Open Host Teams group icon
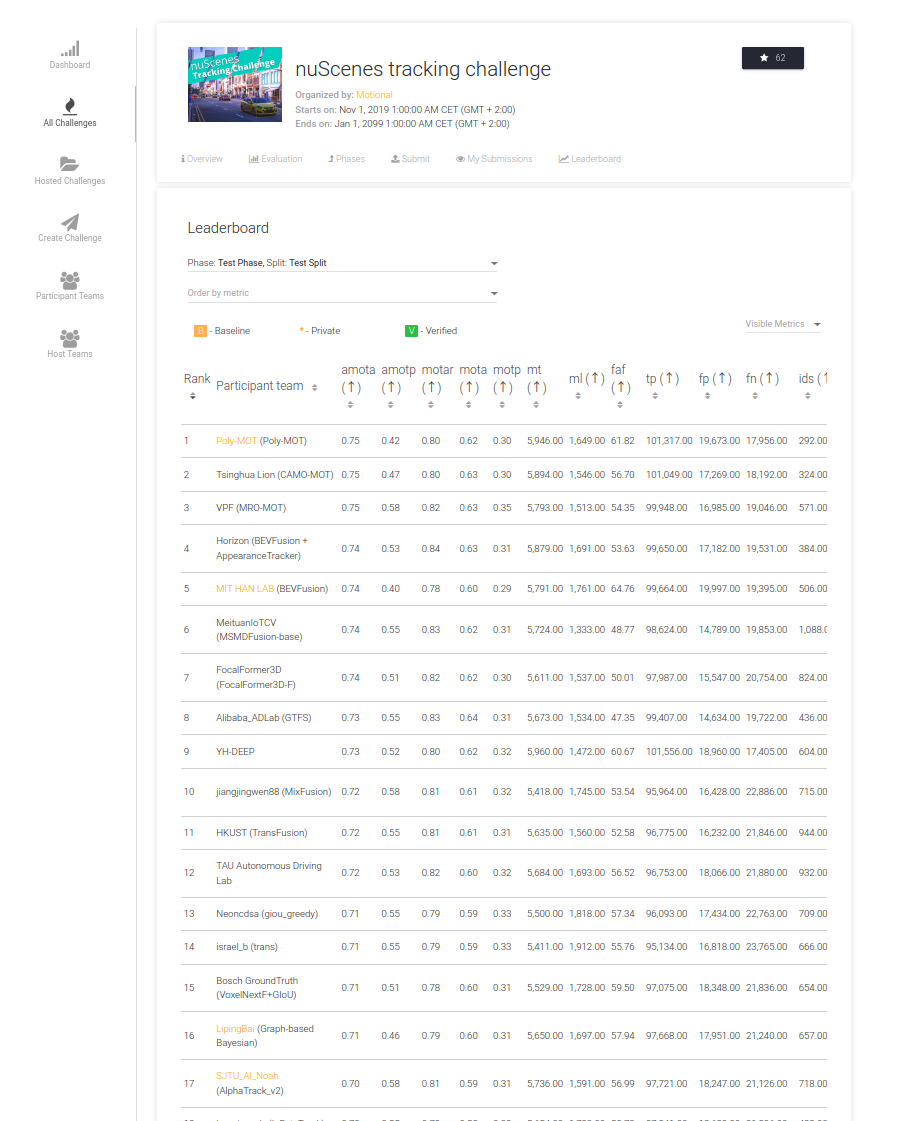 pyautogui.click(x=70, y=338)
